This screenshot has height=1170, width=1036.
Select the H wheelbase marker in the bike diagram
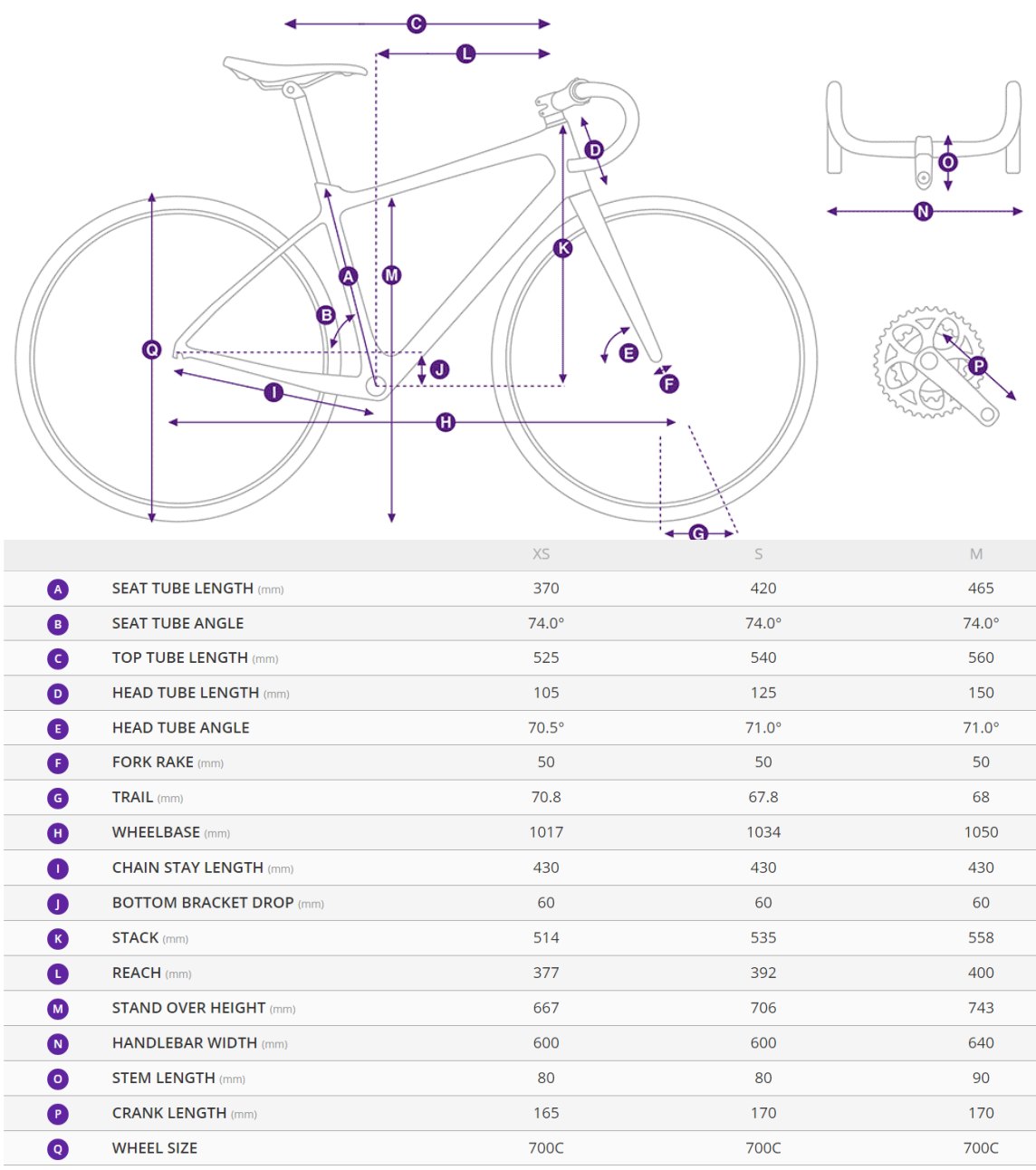pyautogui.click(x=446, y=422)
